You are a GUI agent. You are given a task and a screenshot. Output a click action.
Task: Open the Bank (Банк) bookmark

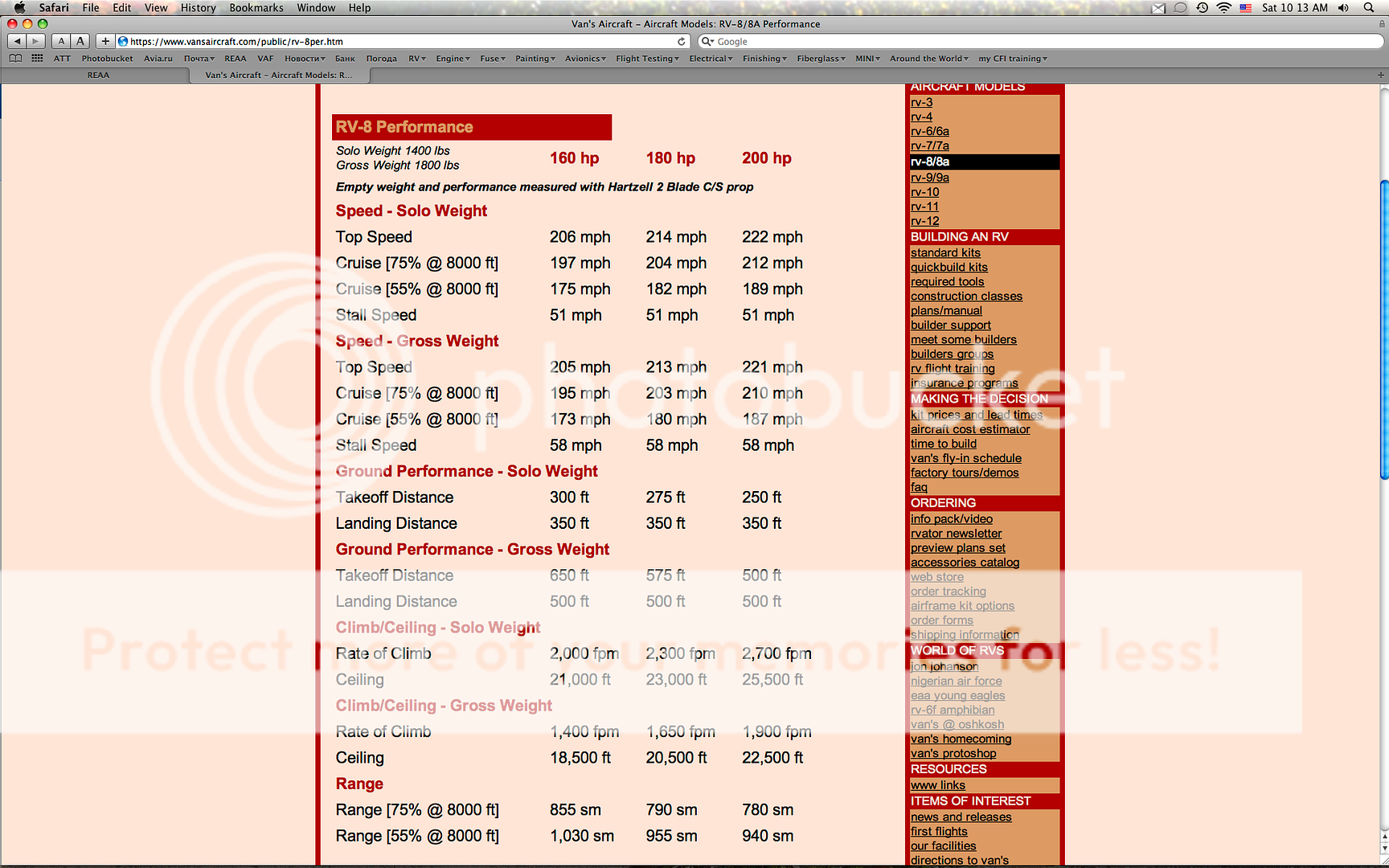[x=345, y=59]
